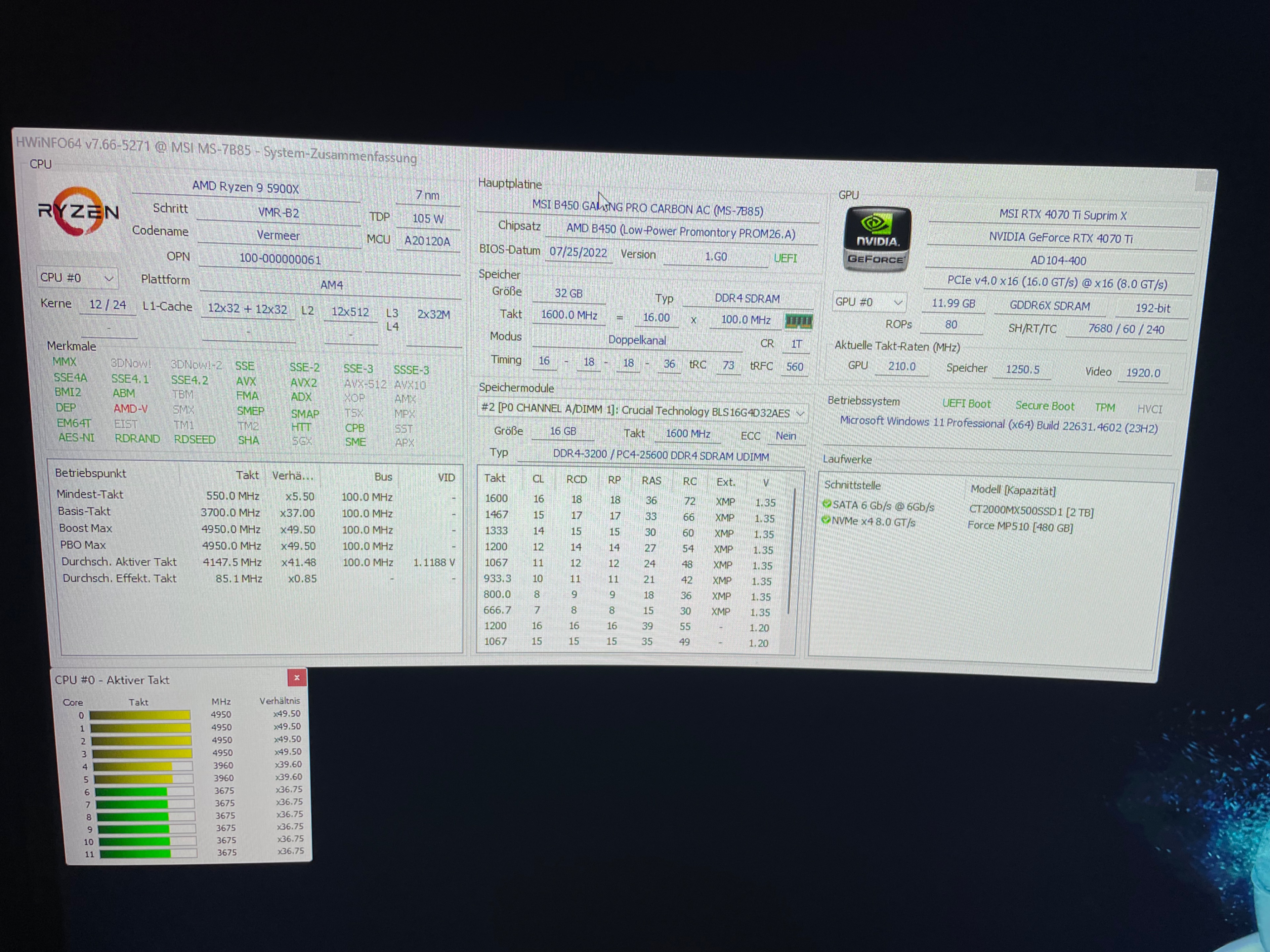Screen dimensions: 1270x952
Task: Click the Betriebspunkt column header
Action: (x=91, y=473)
